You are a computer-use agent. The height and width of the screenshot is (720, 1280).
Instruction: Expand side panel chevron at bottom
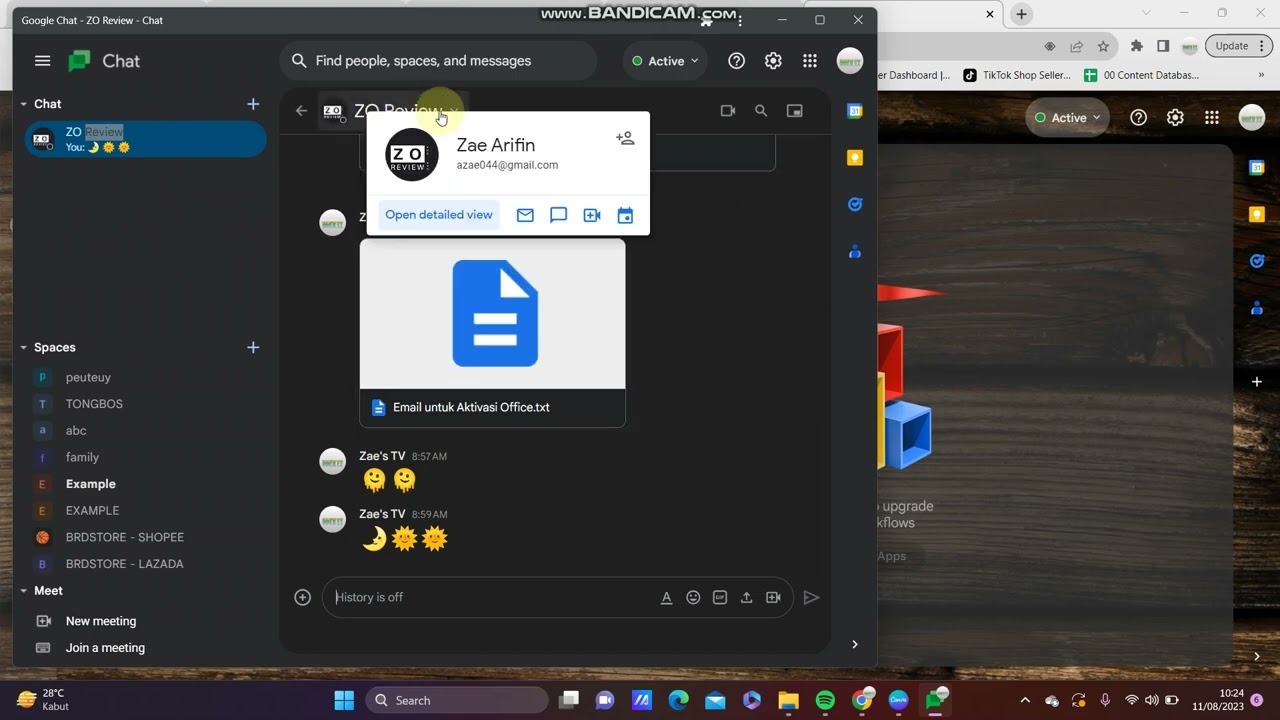855,644
